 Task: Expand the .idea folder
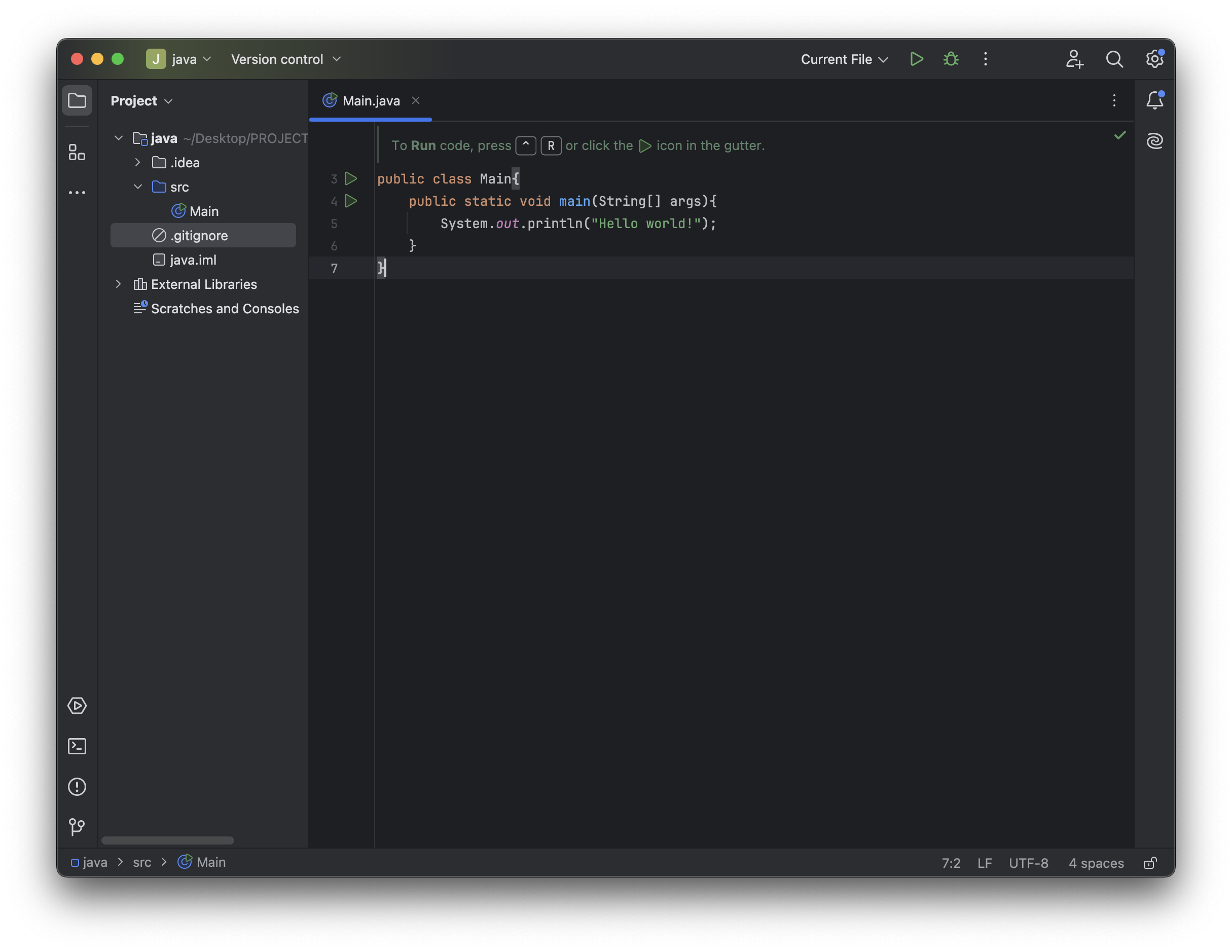[137, 162]
